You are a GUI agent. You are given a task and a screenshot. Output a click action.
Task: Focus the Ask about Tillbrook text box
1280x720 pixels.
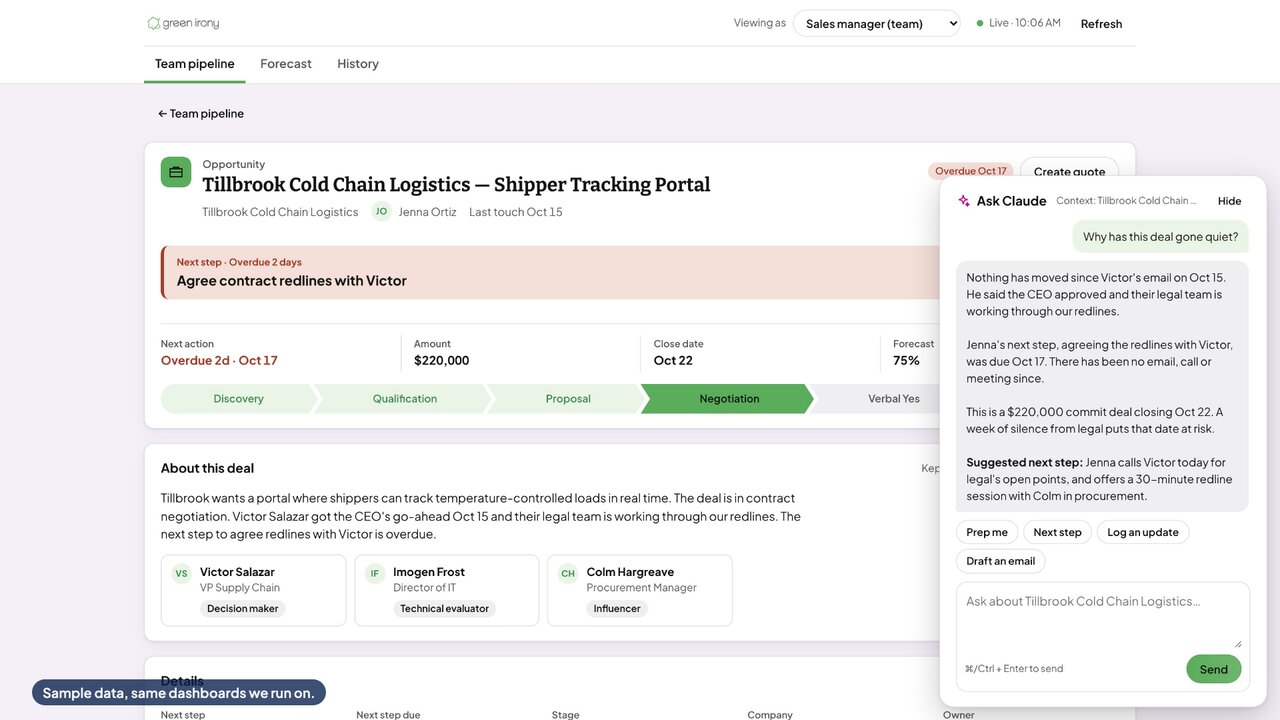click(x=1103, y=616)
